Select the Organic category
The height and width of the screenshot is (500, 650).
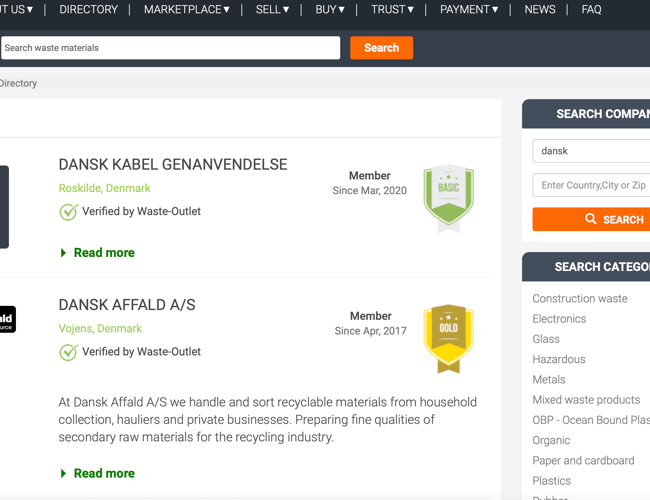pyautogui.click(x=551, y=440)
